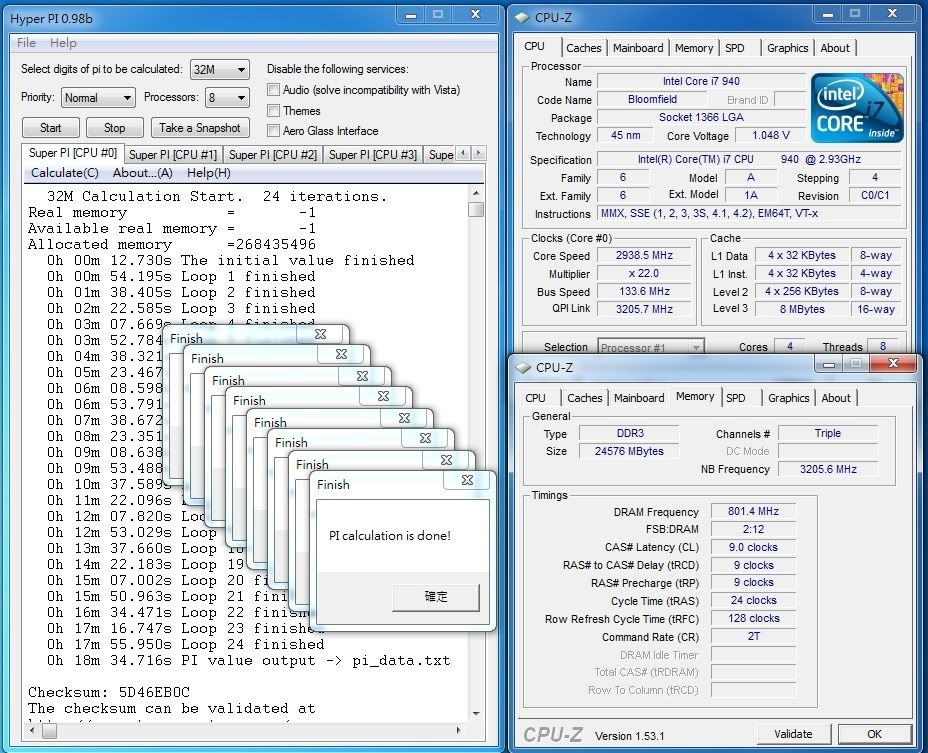The image size is (928, 753).
Task: Click the 24576 MBytes memory size value
Action: 629,451
